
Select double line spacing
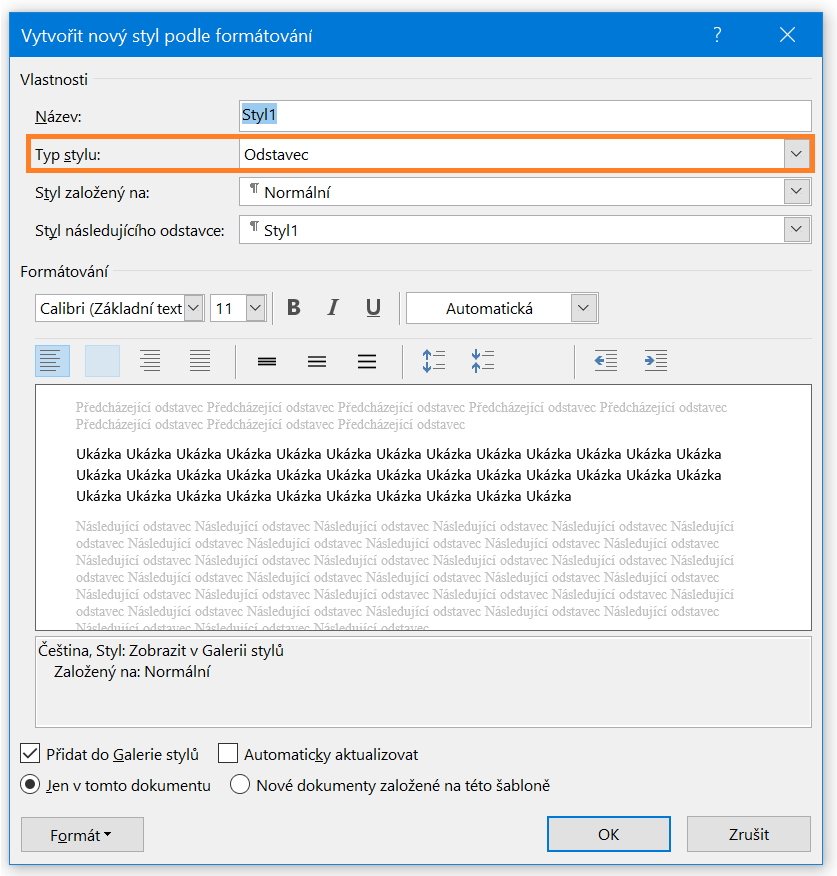pyautogui.click(x=366, y=361)
